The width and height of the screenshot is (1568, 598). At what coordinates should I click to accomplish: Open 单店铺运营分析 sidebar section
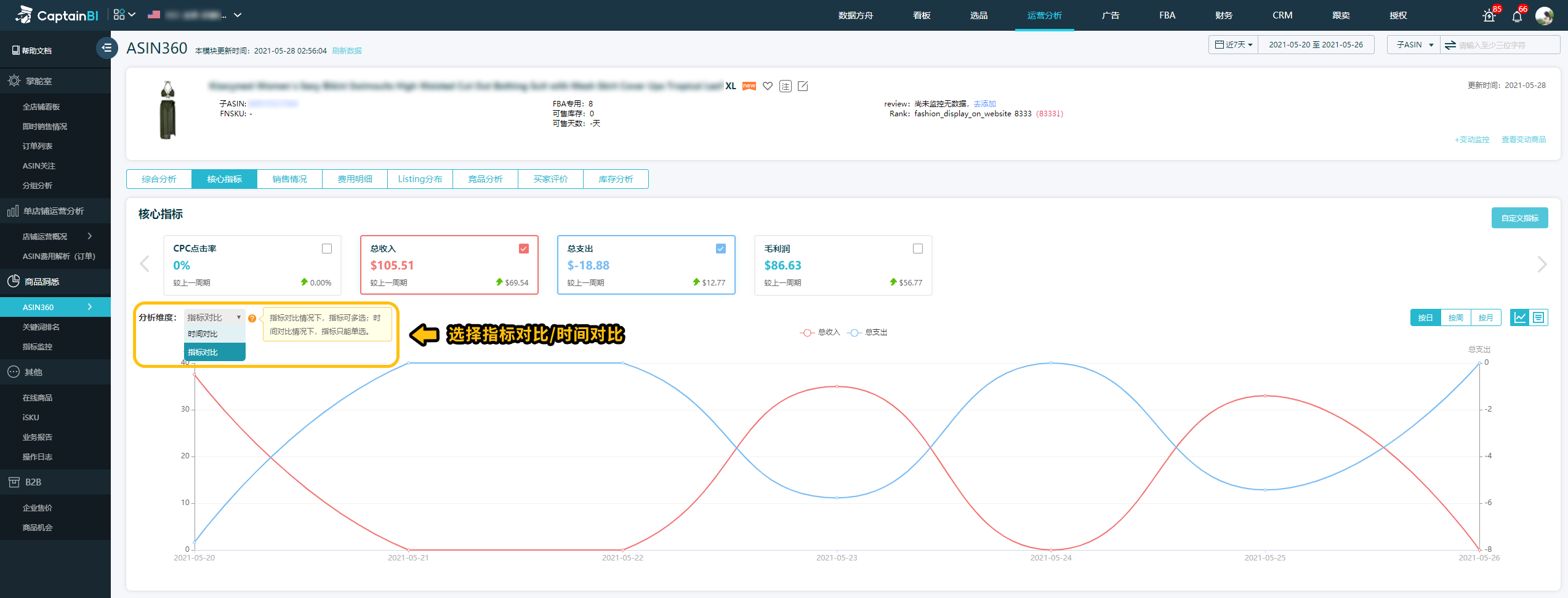[55, 211]
